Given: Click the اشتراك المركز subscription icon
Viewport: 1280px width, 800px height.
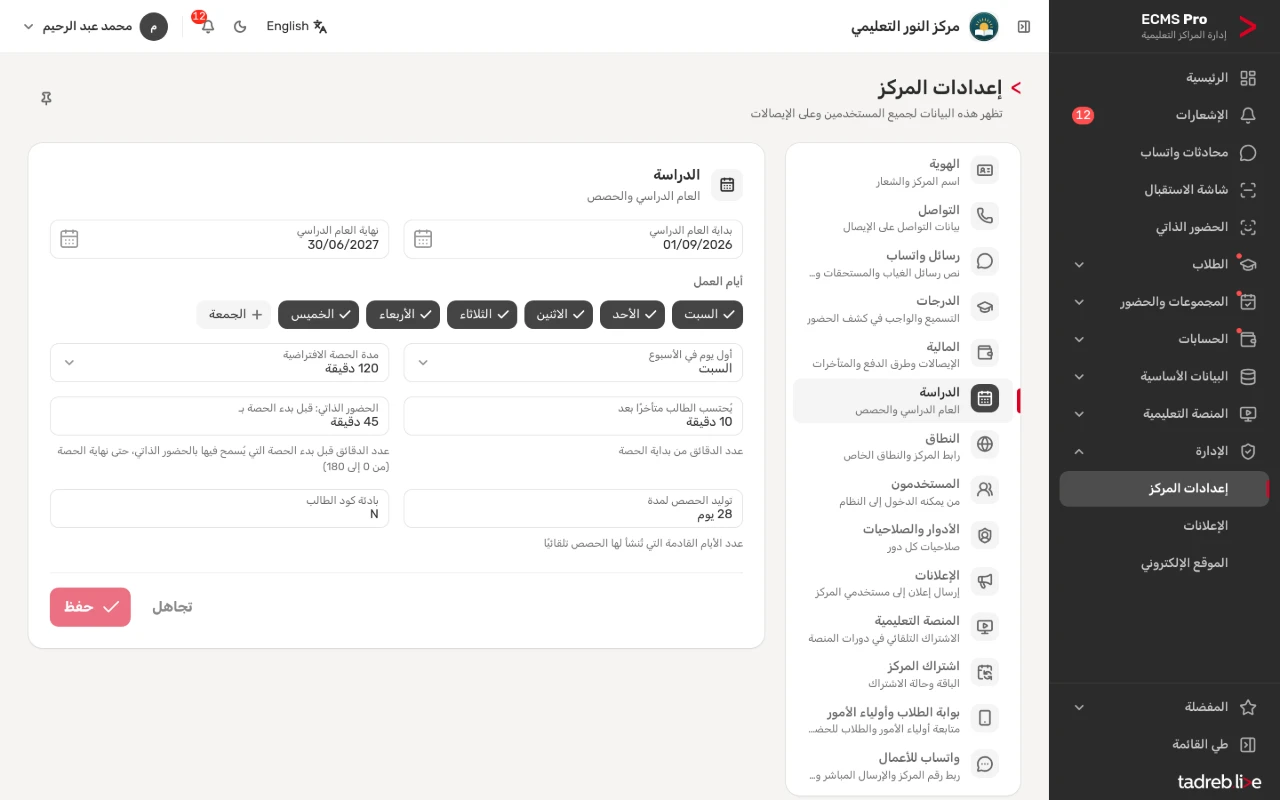Looking at the screenshot, I should [x=985, y=673].
